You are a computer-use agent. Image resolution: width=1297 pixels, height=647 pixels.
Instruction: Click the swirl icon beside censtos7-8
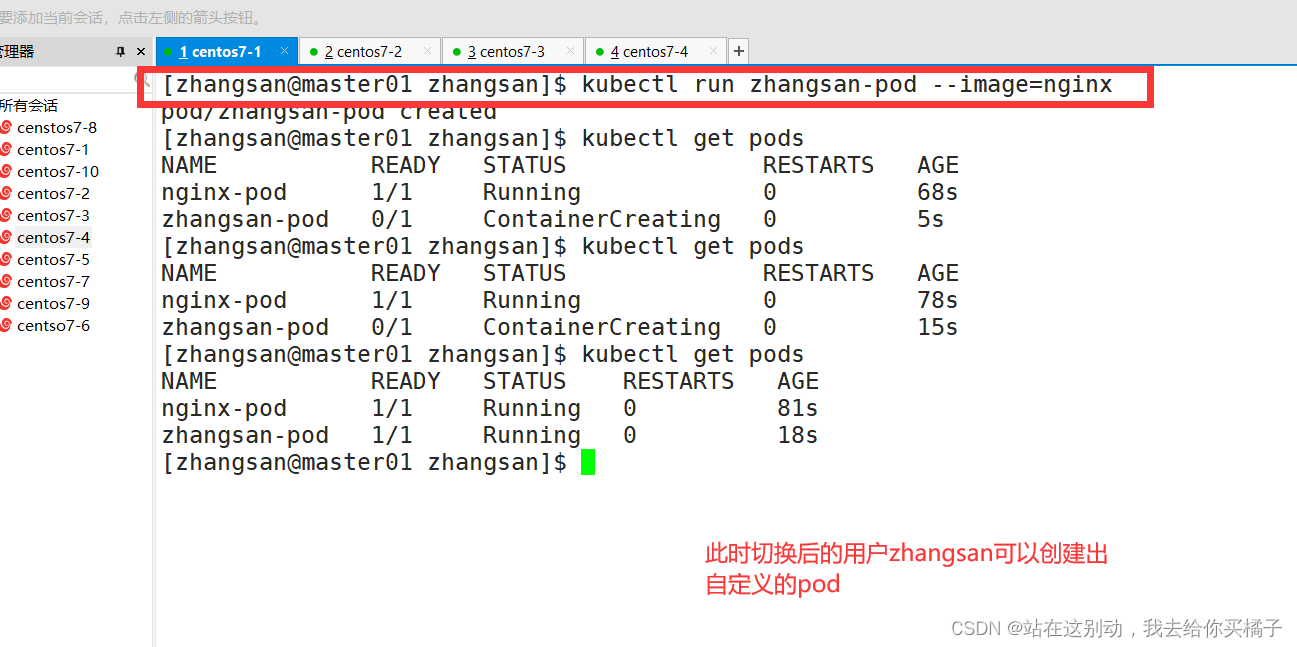pyautogui.click(x=6, y=127)
